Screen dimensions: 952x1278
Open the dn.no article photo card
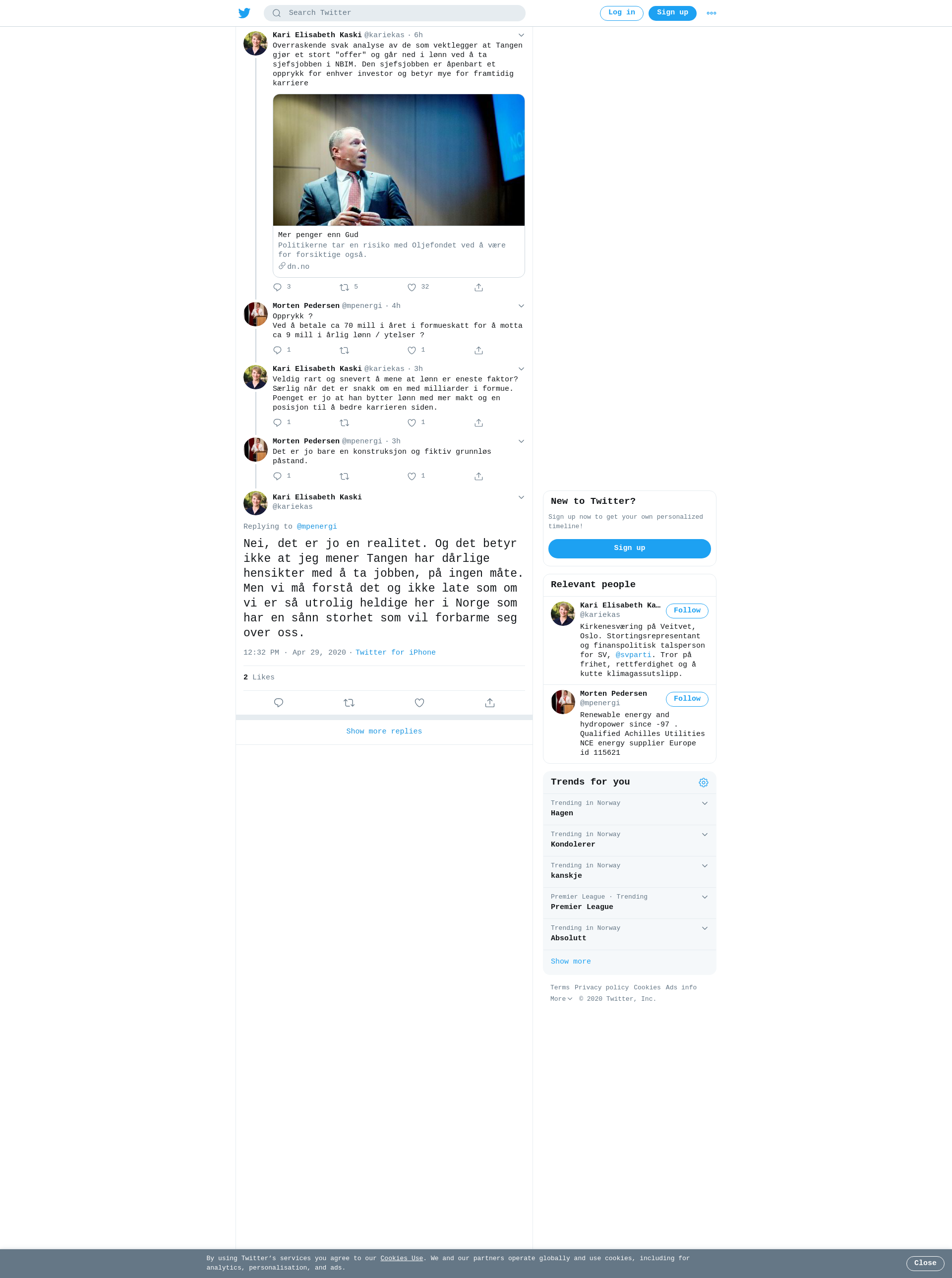click(x=399, y=160)
